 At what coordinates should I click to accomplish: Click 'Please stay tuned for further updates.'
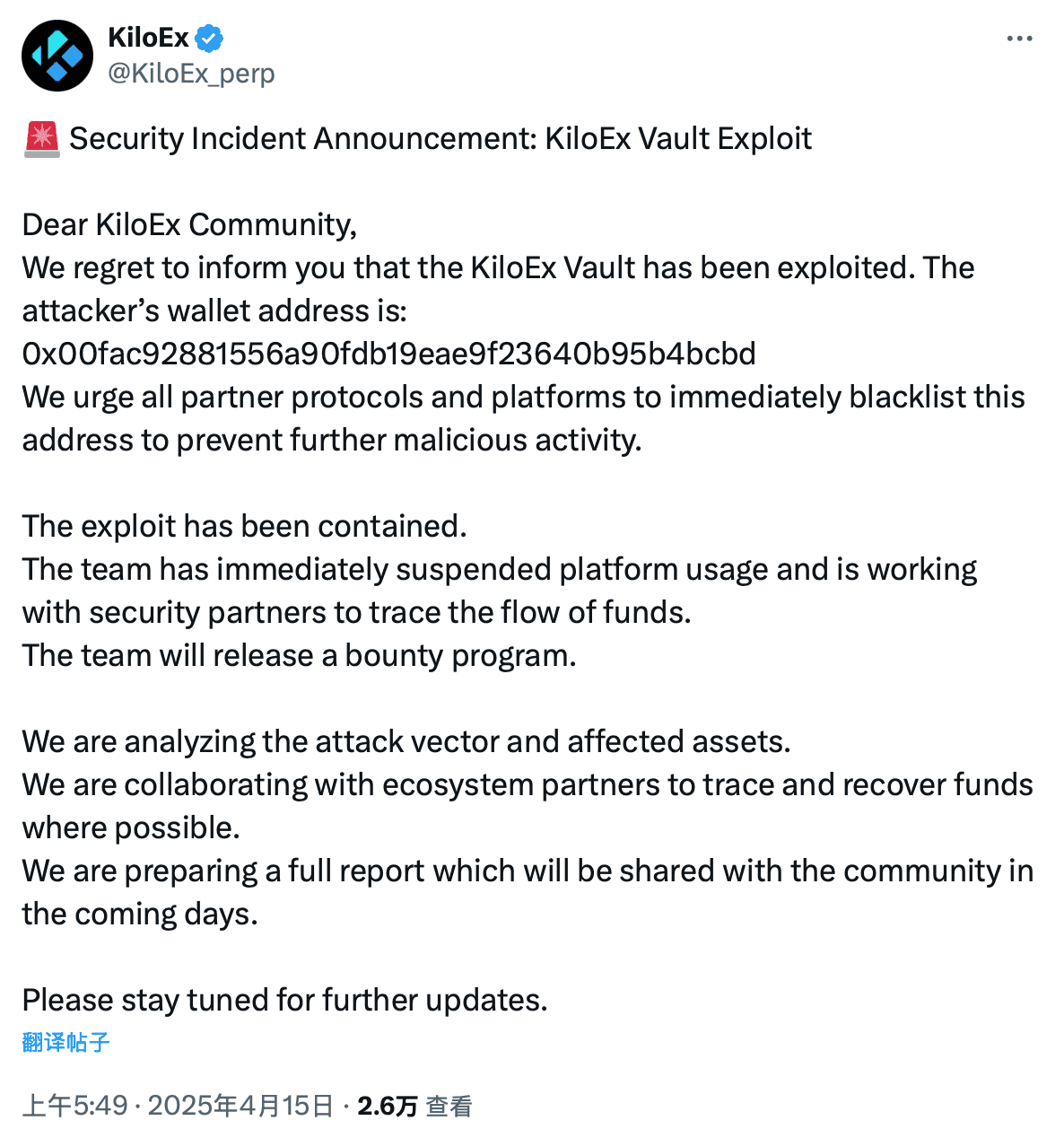284,1000
